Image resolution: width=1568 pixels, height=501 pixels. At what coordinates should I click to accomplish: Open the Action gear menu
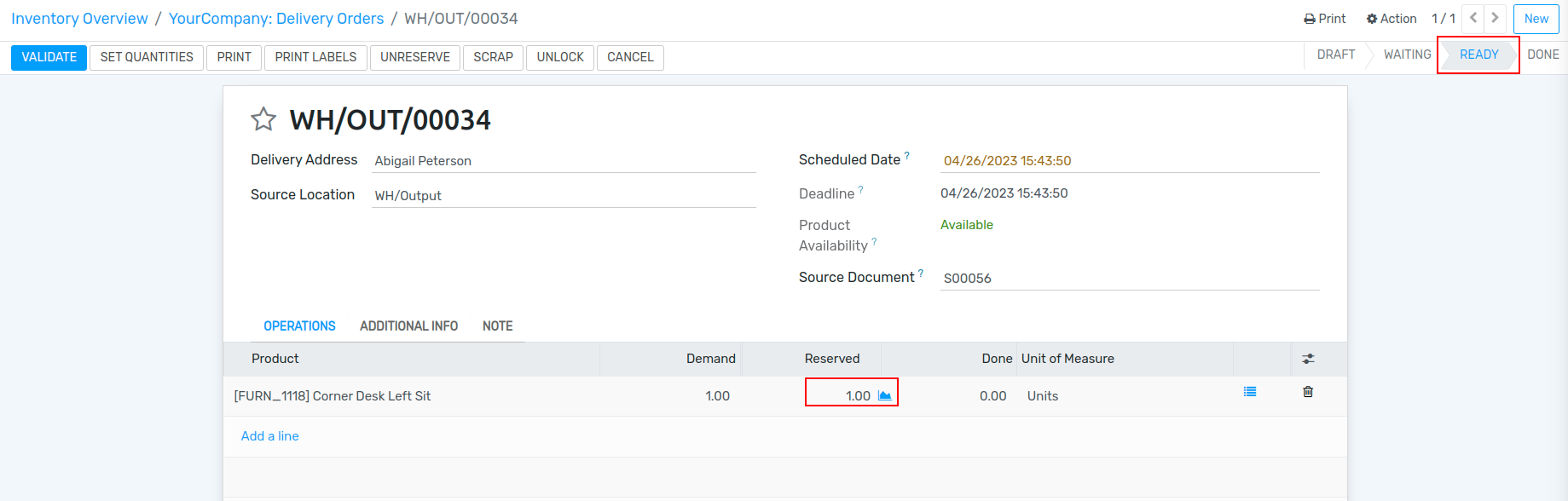[1392, 19]
